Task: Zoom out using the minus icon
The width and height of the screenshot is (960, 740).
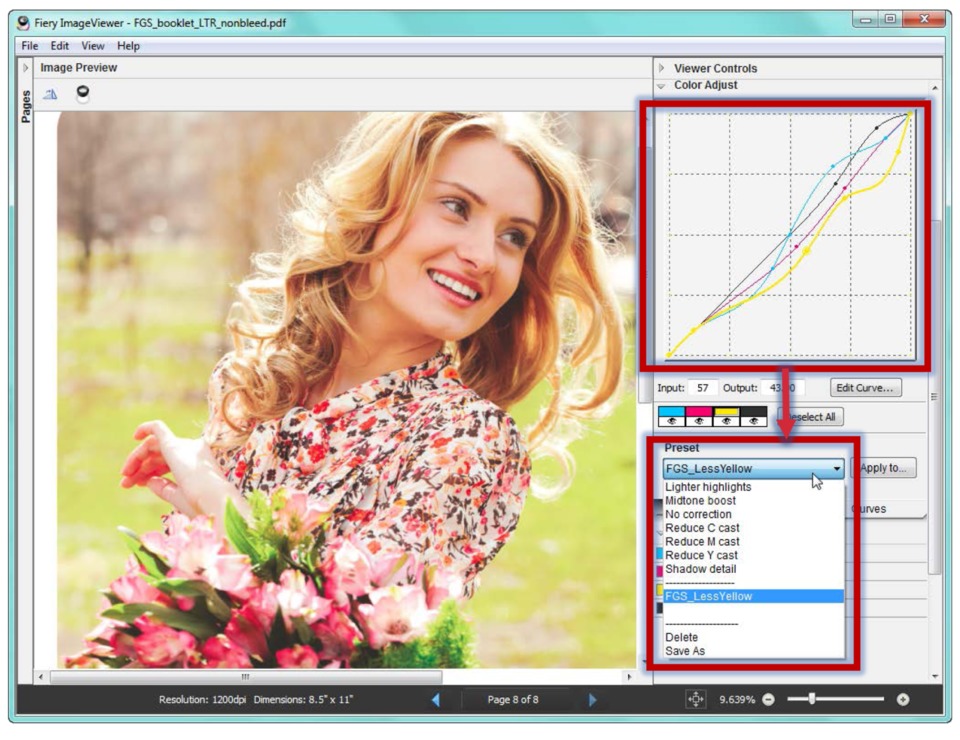Action: pos(769,699)
